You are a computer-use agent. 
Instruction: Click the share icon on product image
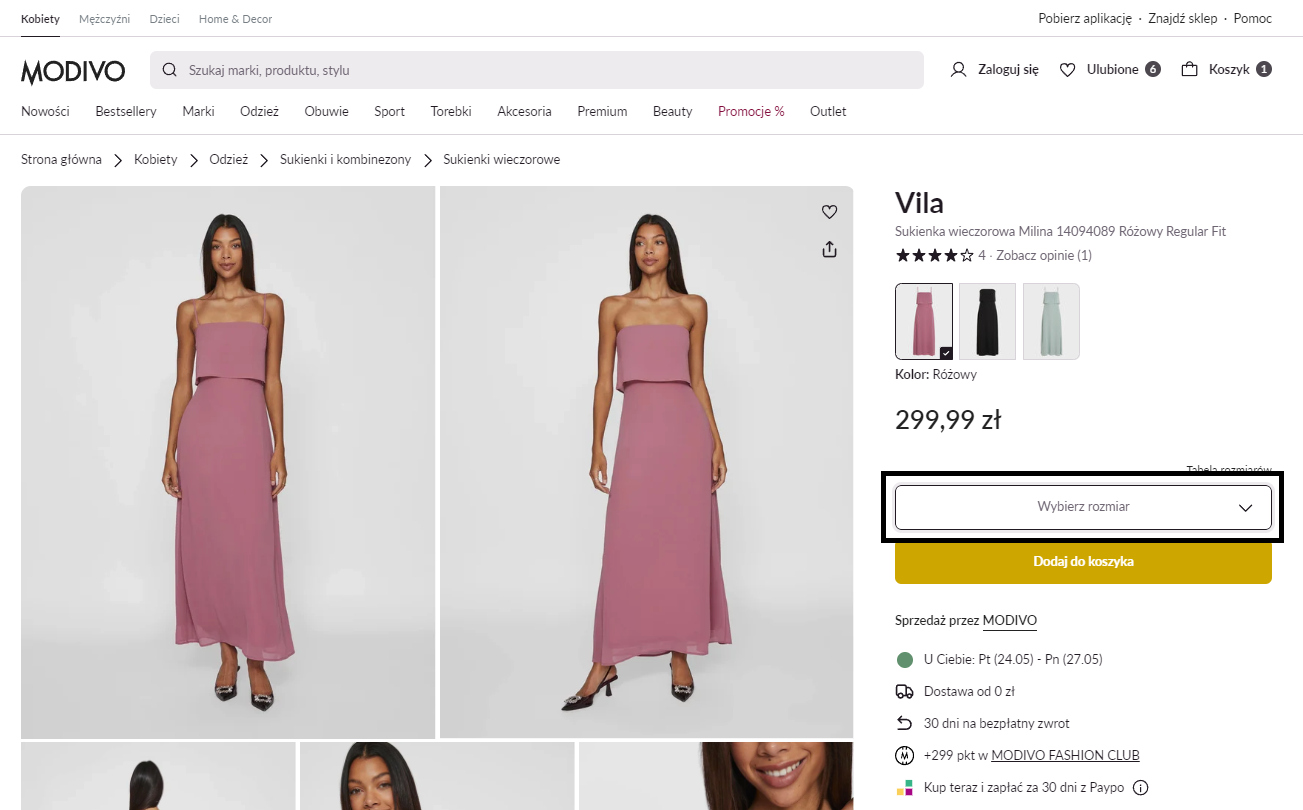(x=829, y=250)
